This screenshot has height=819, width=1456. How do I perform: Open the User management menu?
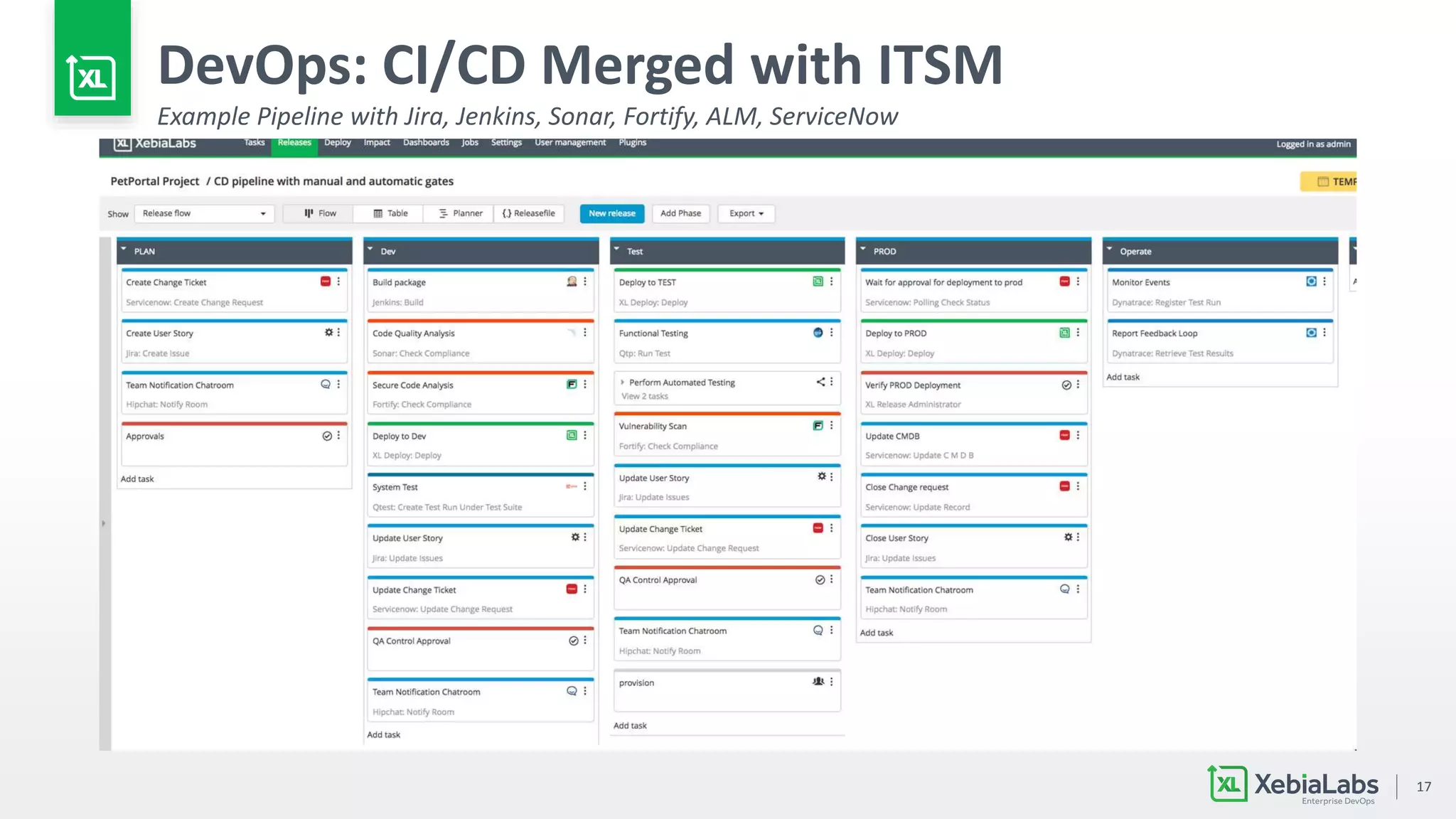[570, 143]
